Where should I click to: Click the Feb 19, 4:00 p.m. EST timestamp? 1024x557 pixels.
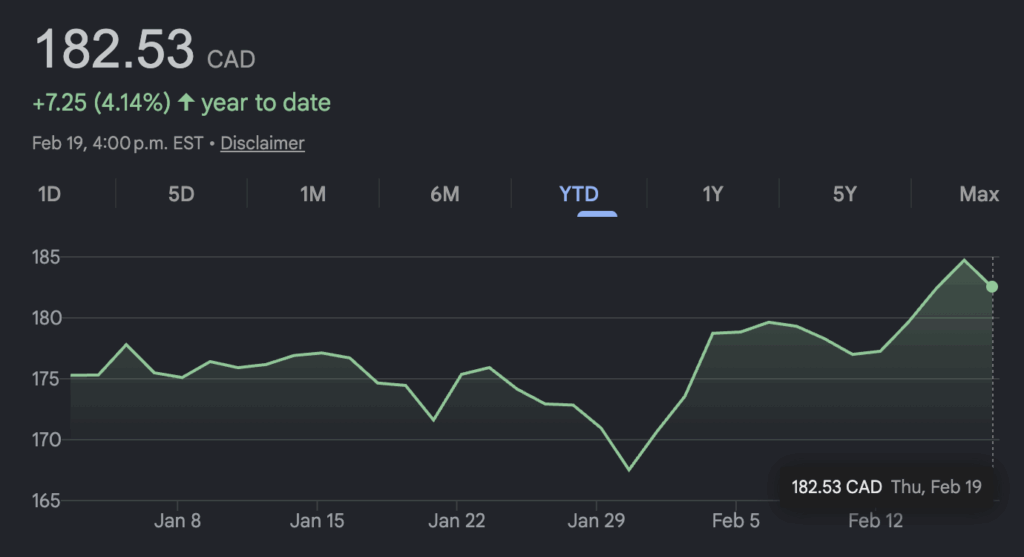coord(116,143)
